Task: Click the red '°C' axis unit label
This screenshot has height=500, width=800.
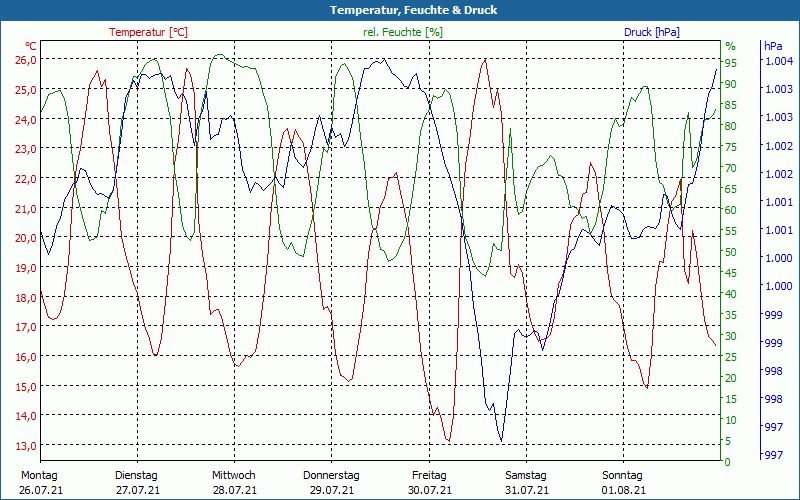Action: point(30,46)
